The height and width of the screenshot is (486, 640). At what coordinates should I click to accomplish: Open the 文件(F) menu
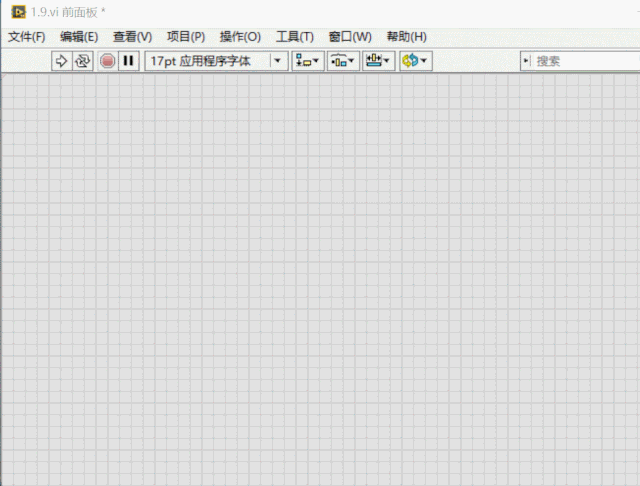[27, 37]
